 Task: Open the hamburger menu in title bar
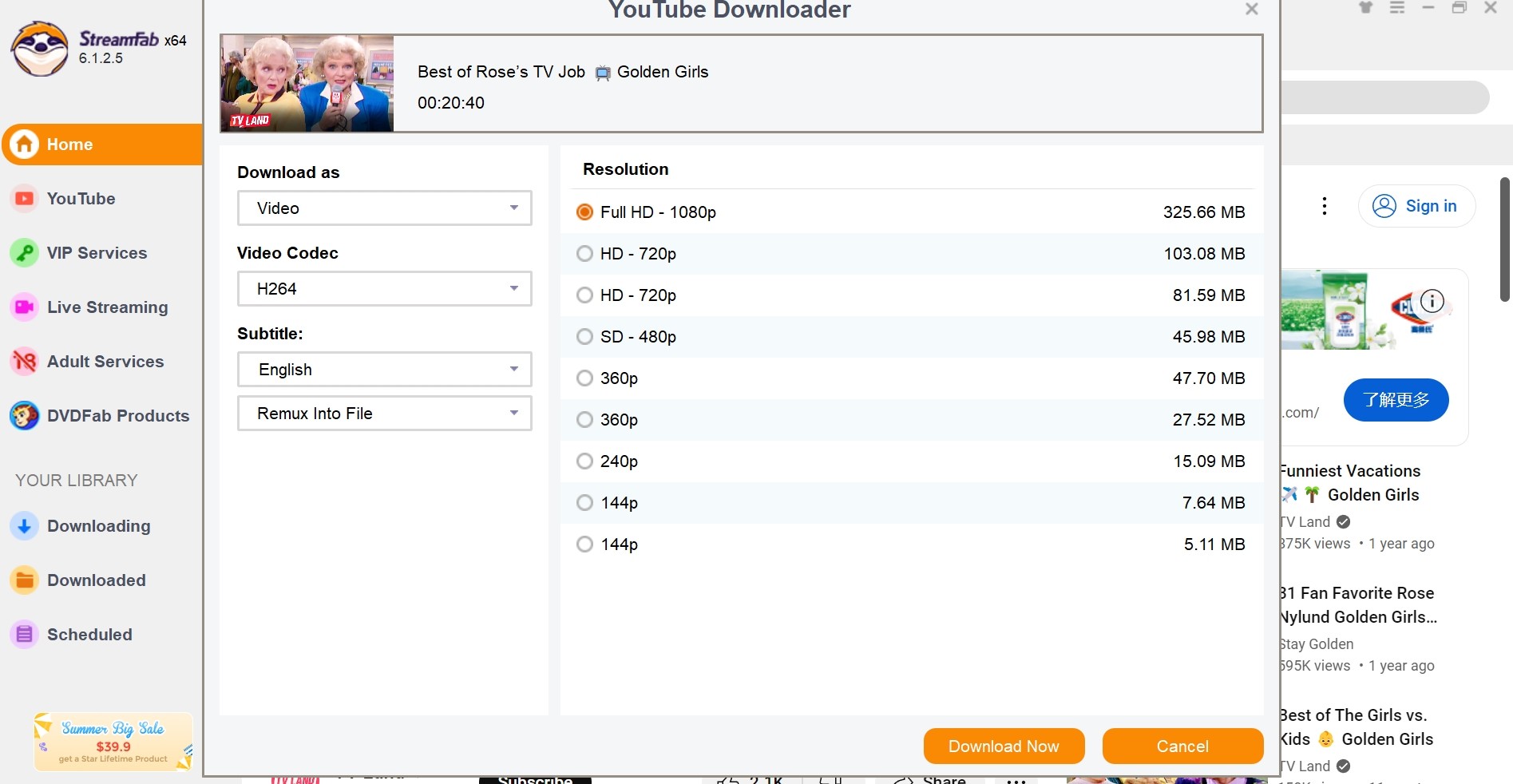click(1397, 7)
